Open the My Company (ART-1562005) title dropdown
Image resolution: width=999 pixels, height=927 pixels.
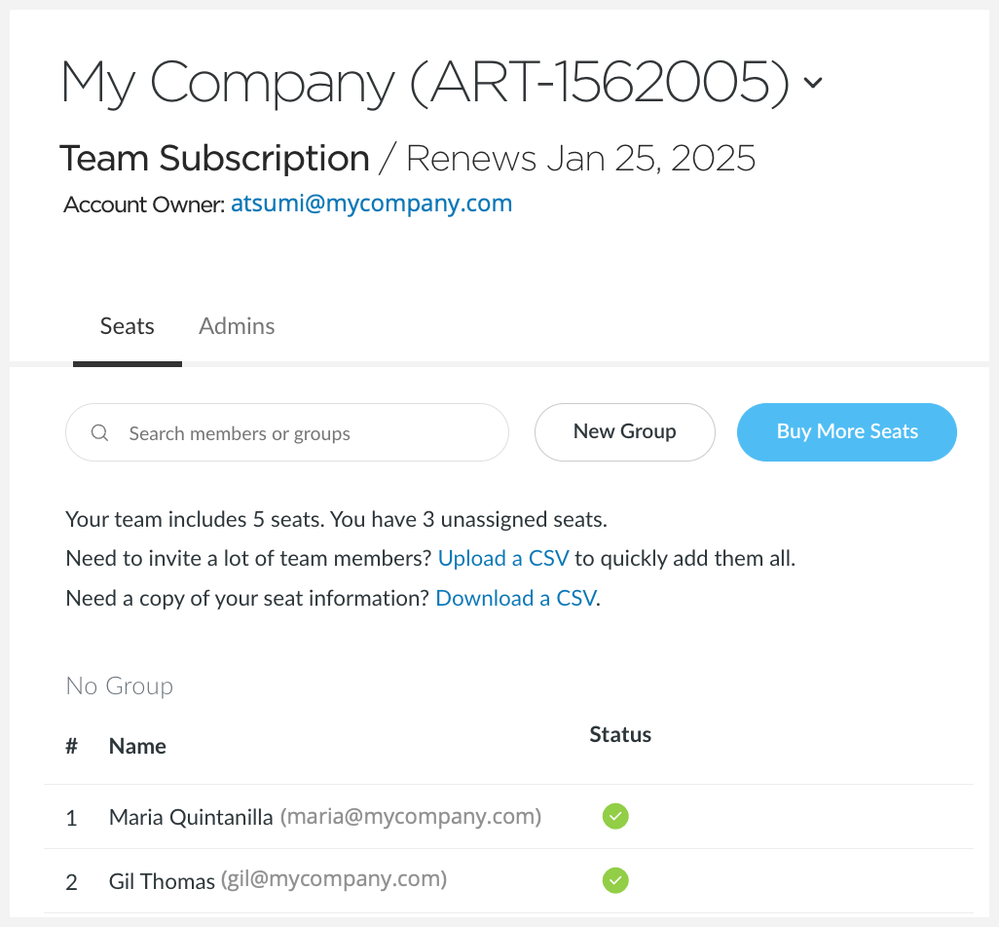tap(424, 82)
